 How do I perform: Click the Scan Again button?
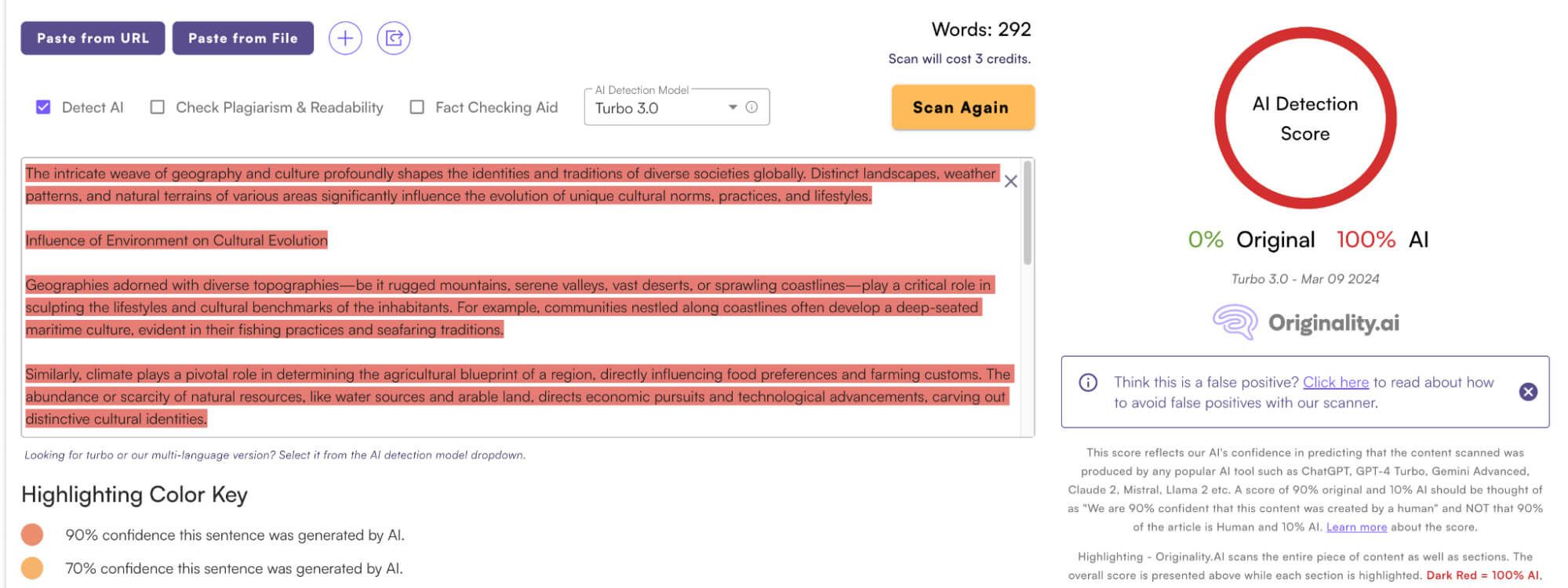click(x=962, y=107)
